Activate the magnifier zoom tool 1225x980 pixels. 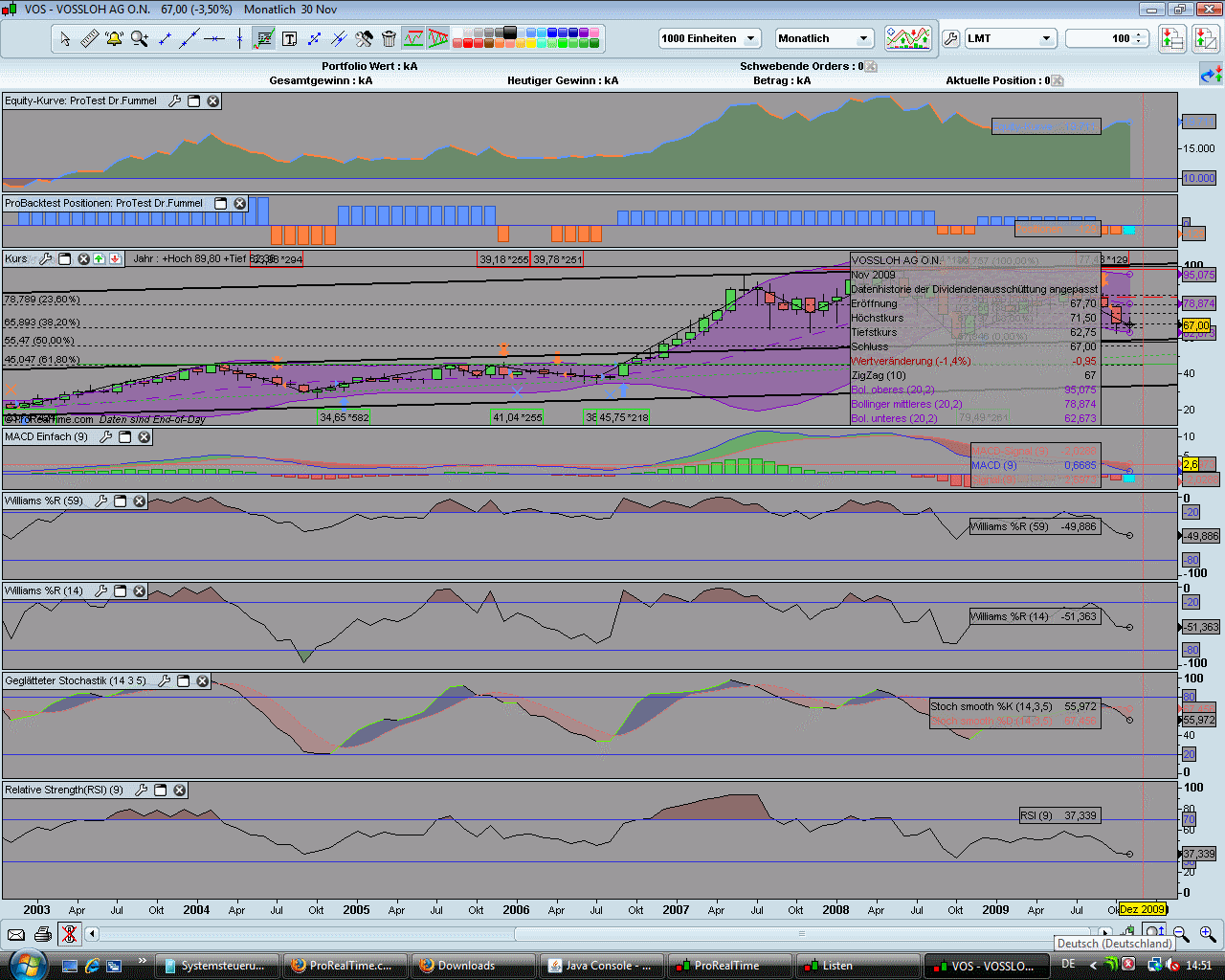[x=140, y=39]
